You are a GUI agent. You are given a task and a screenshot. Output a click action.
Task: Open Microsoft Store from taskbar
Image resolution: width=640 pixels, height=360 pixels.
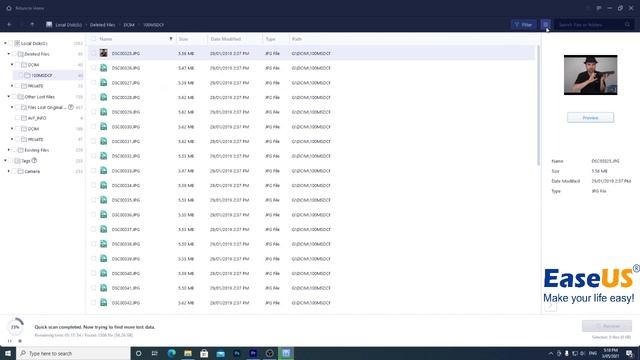pyautogui.click(x=204, y=353)
